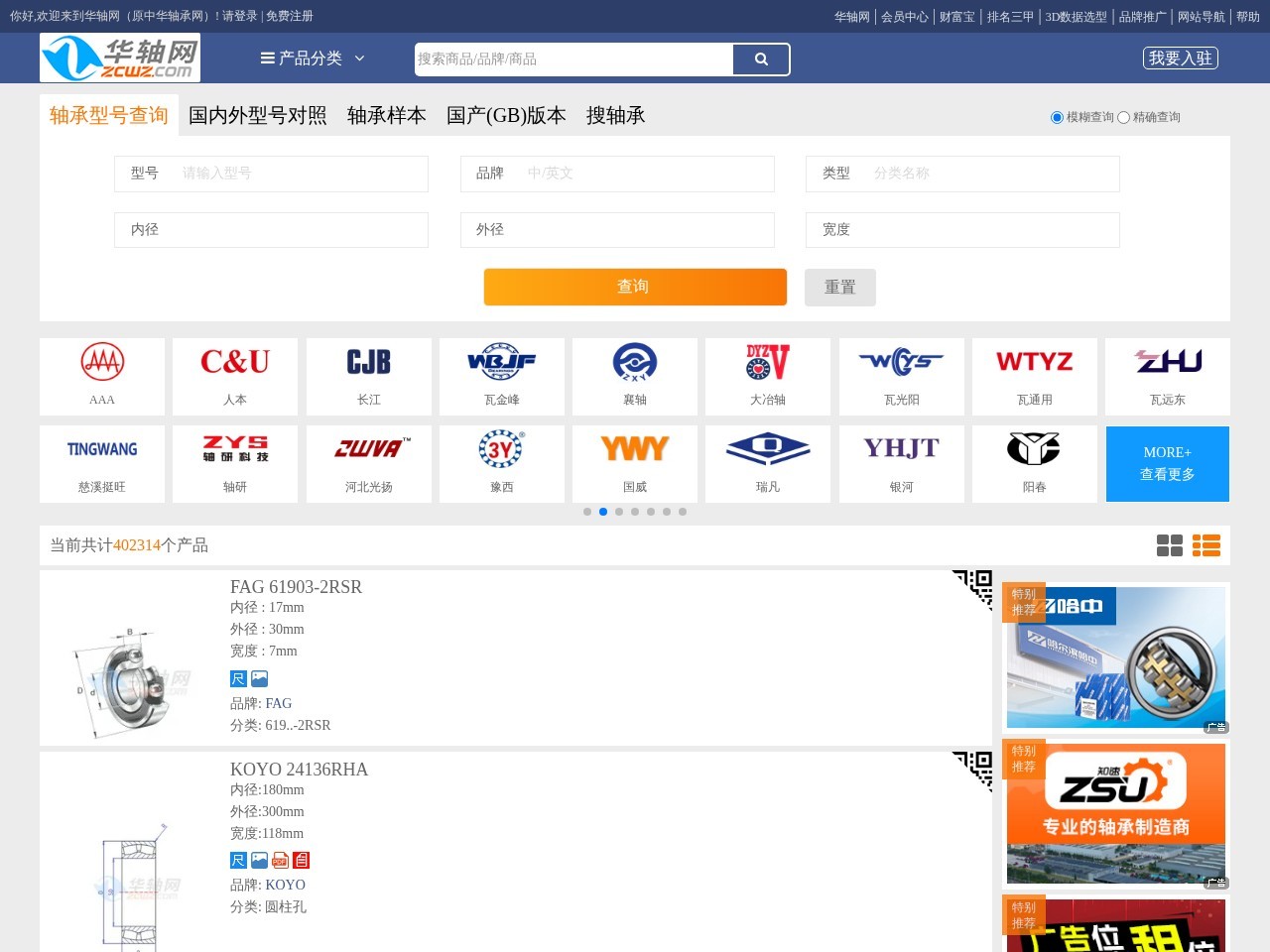Open the YWY 国威 brand tile

click(635, 464)
